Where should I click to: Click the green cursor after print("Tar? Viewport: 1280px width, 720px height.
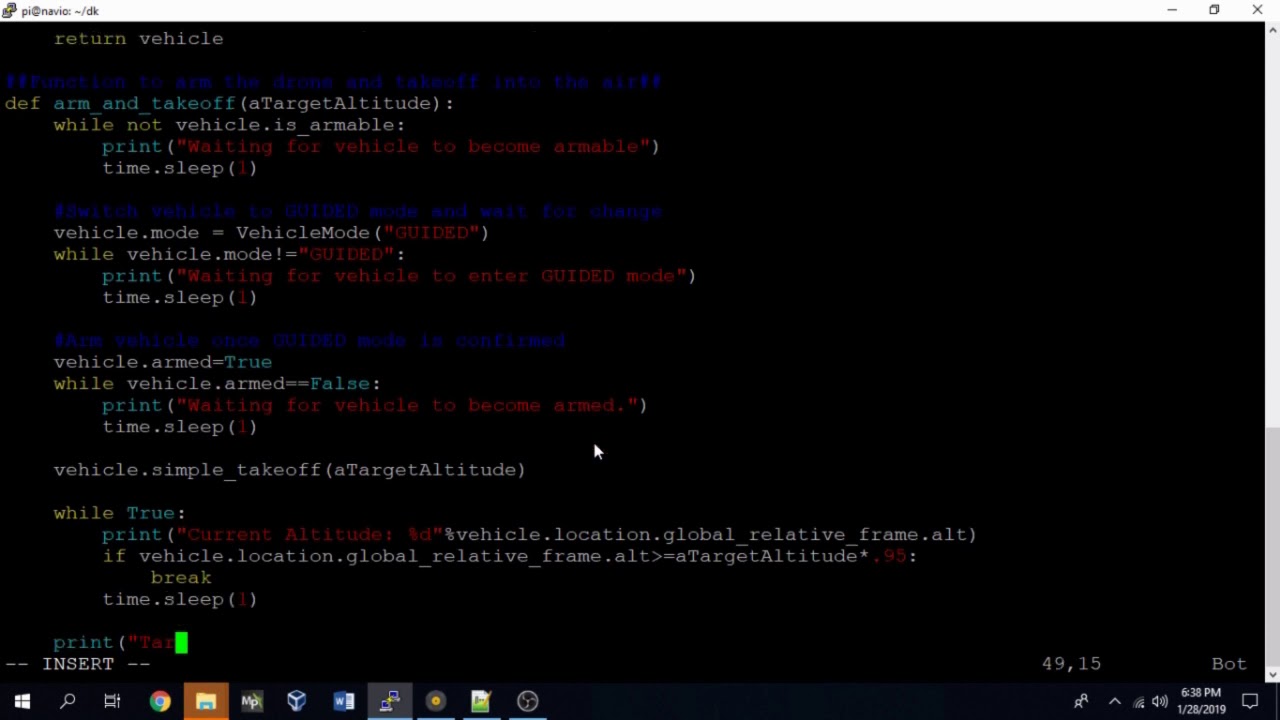(181, 642)
